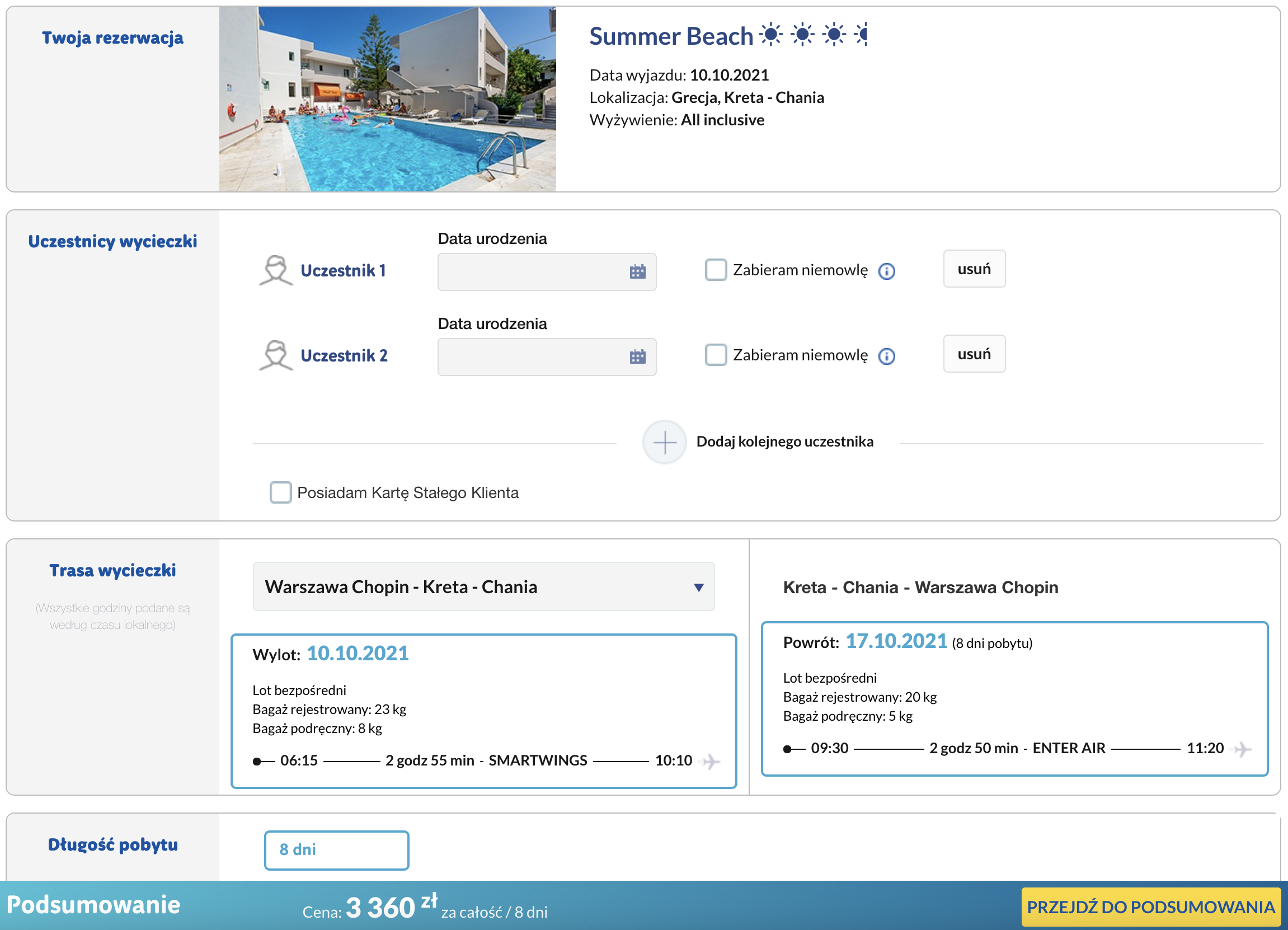Open calendar picker for Uczestnik 1 birth date
Viewport: 1288px width, 930px height.
click(x=637, y=271)
